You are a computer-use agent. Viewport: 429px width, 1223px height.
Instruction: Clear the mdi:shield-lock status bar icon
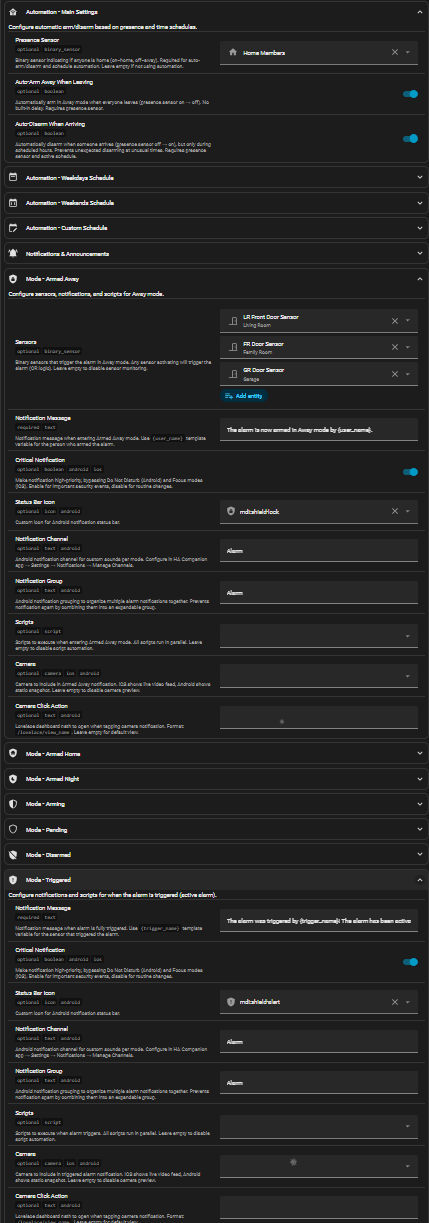[x=394, y=511]
